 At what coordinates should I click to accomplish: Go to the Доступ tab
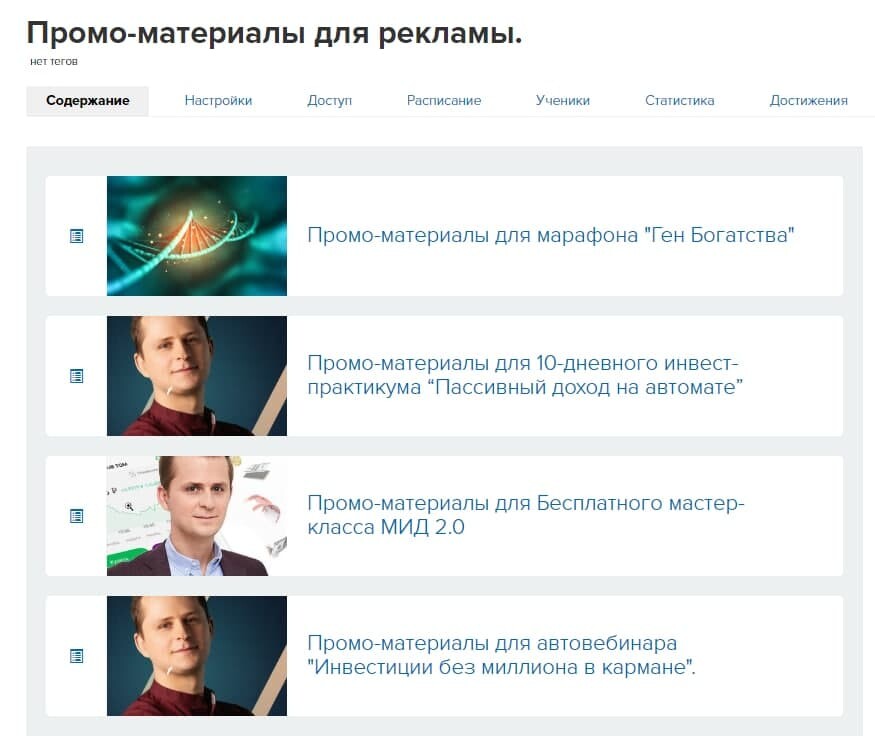click(x=329, y=101)
